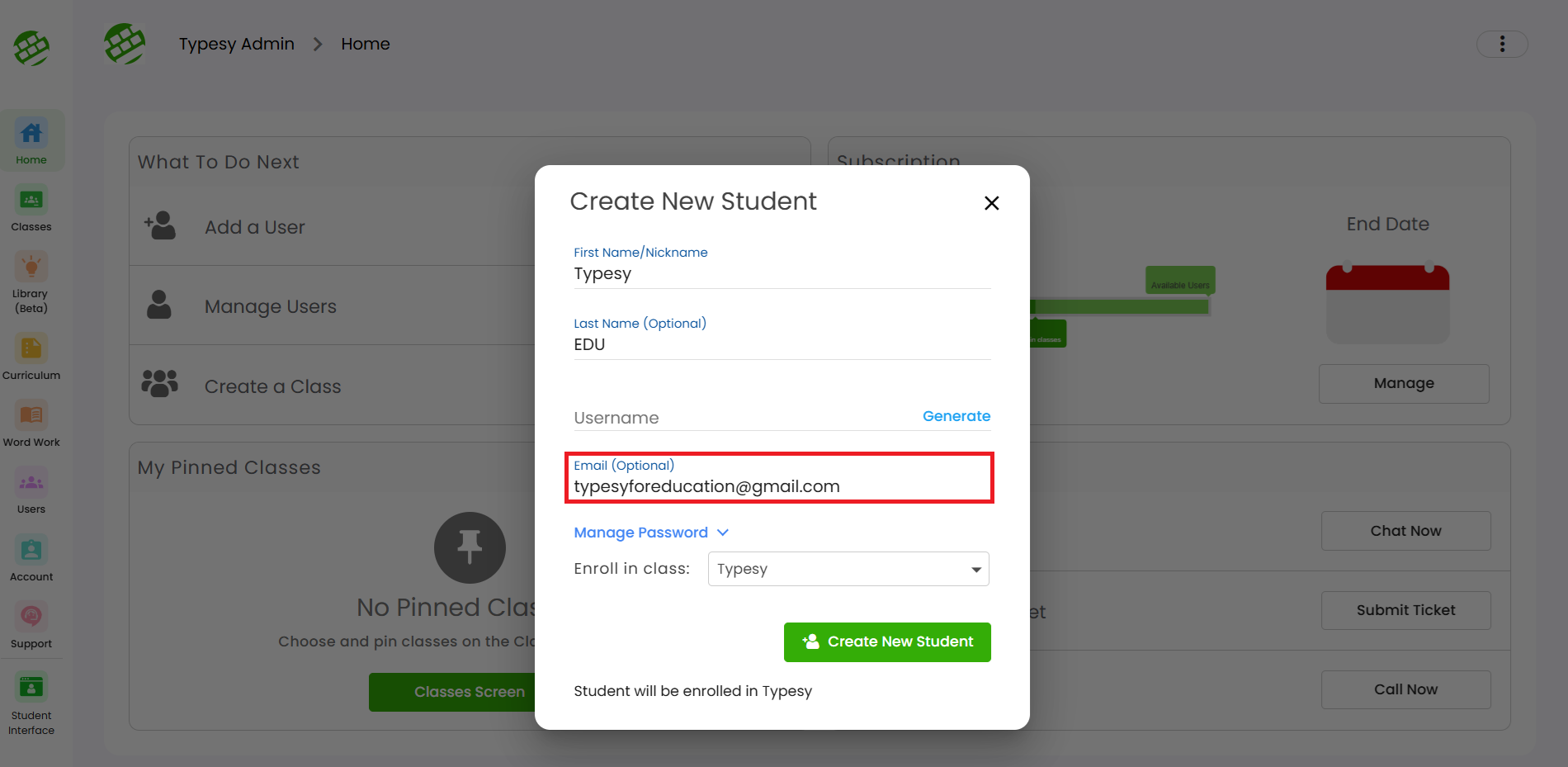The image size is (1568, 767).
Task: Click Generate to create a username
Action: (956, 416)
